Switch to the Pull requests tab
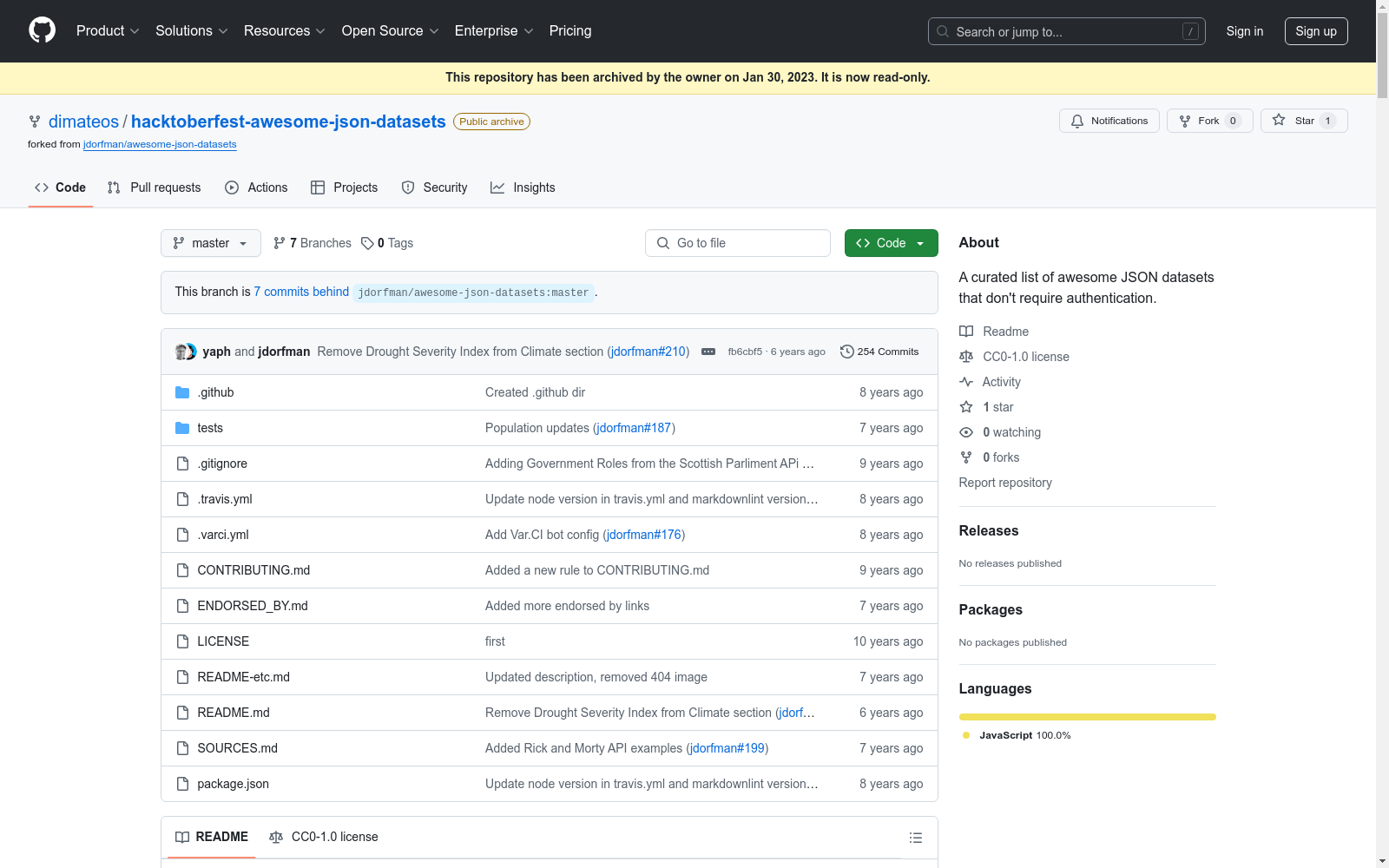This screenshot has height=868, width=1389. click(154, 187)
